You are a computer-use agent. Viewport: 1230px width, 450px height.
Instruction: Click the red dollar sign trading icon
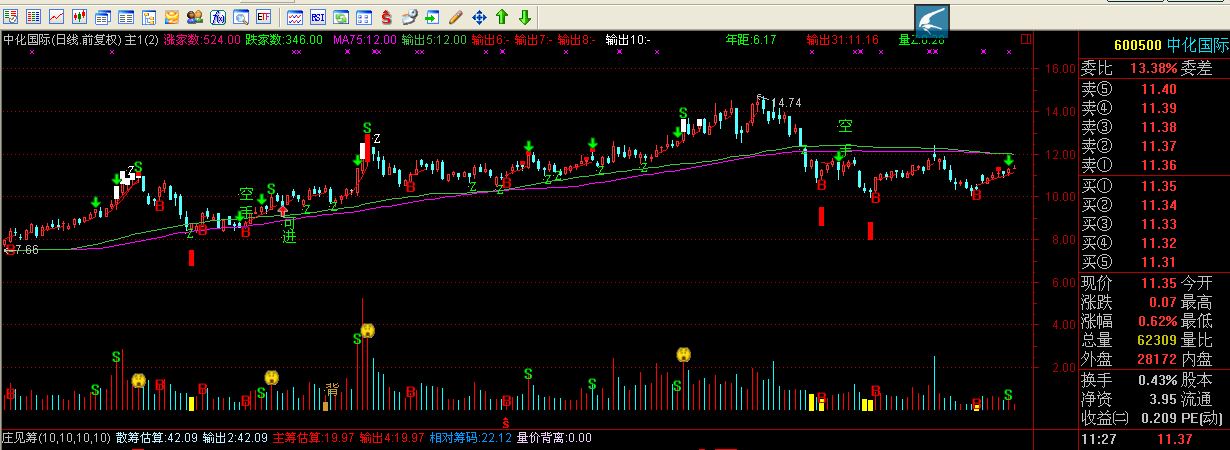pyautogui.click(x=386, y=17)
